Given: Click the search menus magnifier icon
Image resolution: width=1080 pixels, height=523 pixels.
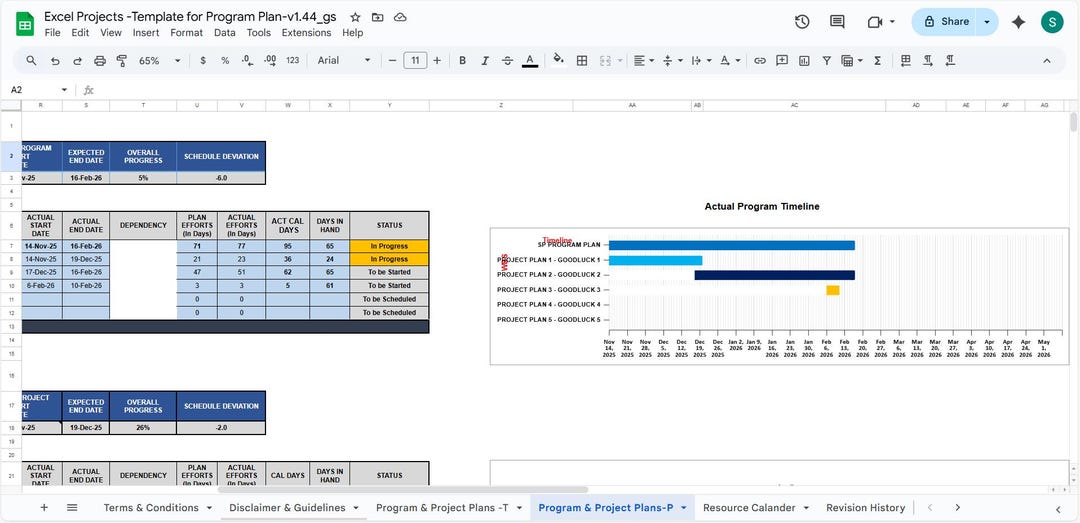Looking at the screenshot, I should click(31, 61).
